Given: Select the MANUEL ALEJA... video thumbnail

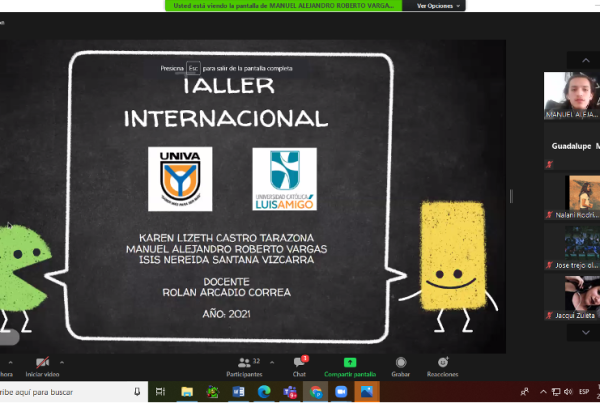Looking at the screenshot, I should (x=572, y=96).
